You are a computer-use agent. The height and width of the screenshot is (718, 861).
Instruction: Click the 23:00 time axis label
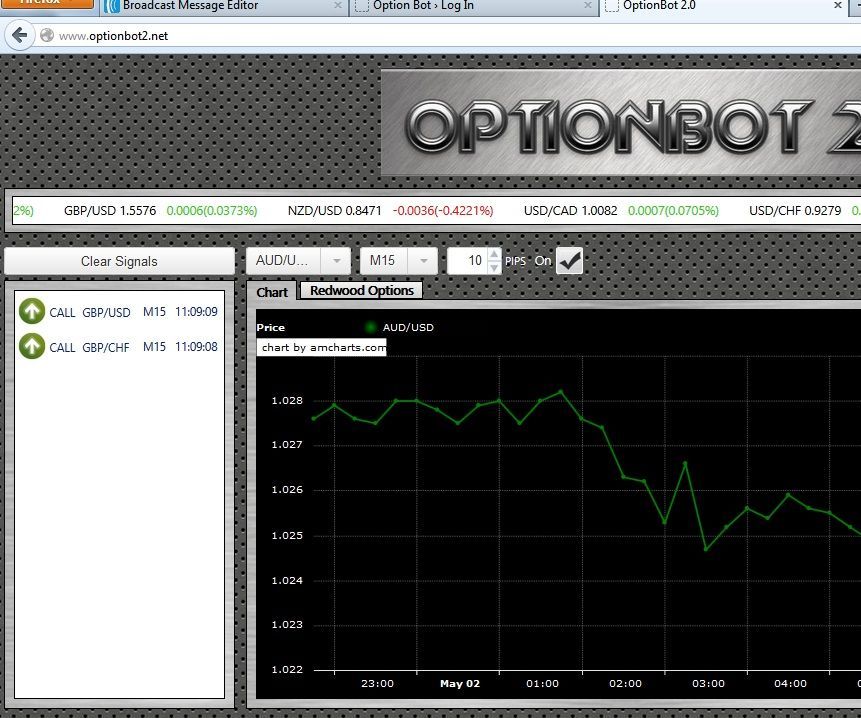click(x=377, y=683)
